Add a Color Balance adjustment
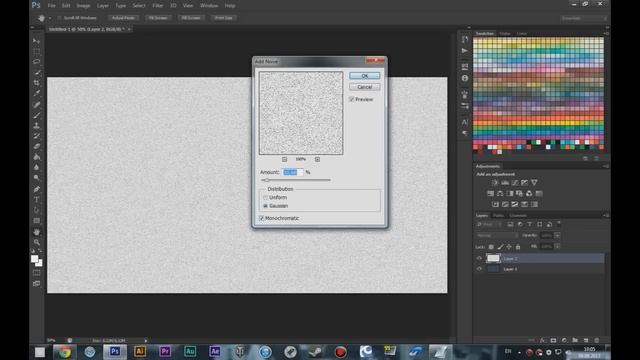Image resolution: width=640 pixels, height=360 pixels. [500, 193]
